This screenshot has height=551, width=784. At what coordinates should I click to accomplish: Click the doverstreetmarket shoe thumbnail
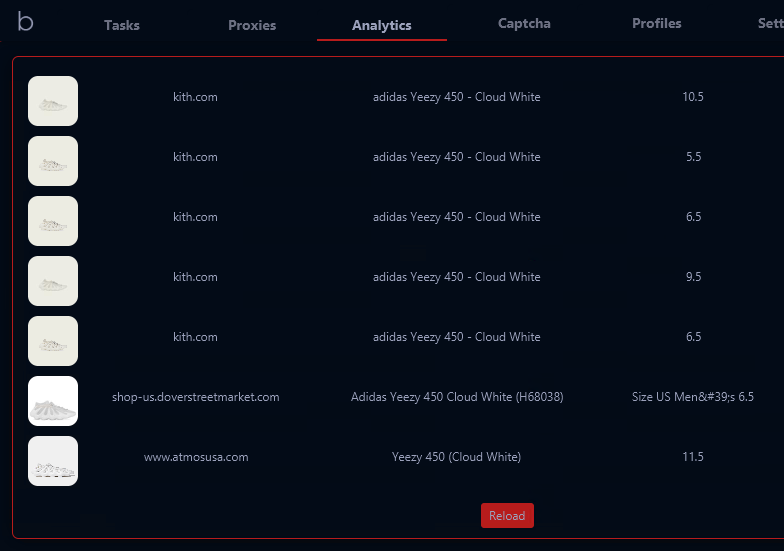[53, 401]
